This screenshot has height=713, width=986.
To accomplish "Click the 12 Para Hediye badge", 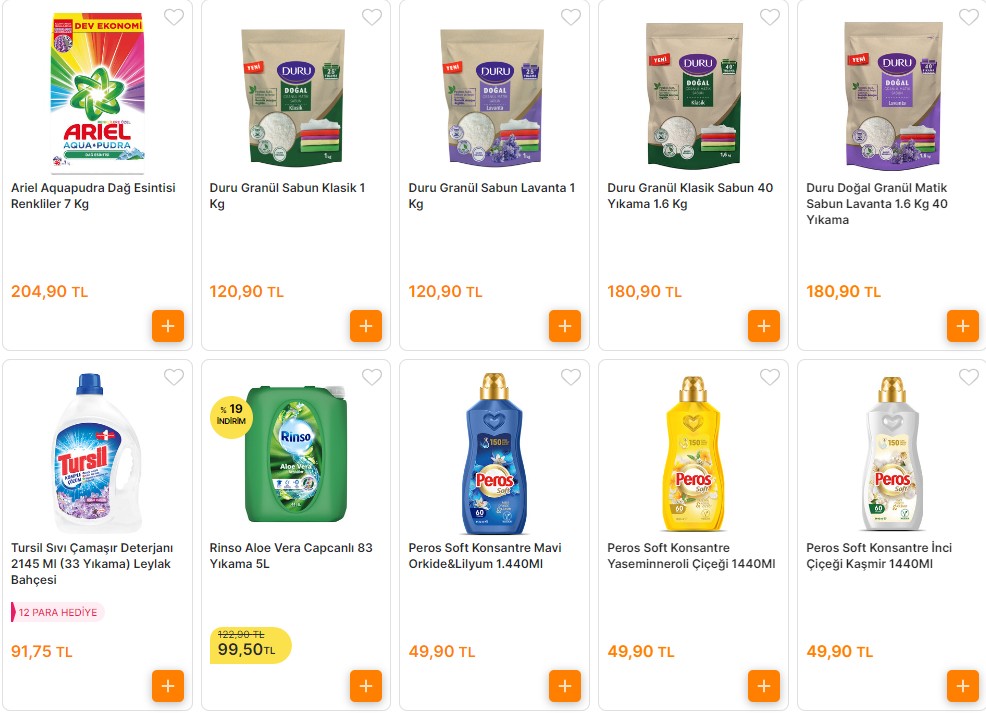I will coord(58,612).
